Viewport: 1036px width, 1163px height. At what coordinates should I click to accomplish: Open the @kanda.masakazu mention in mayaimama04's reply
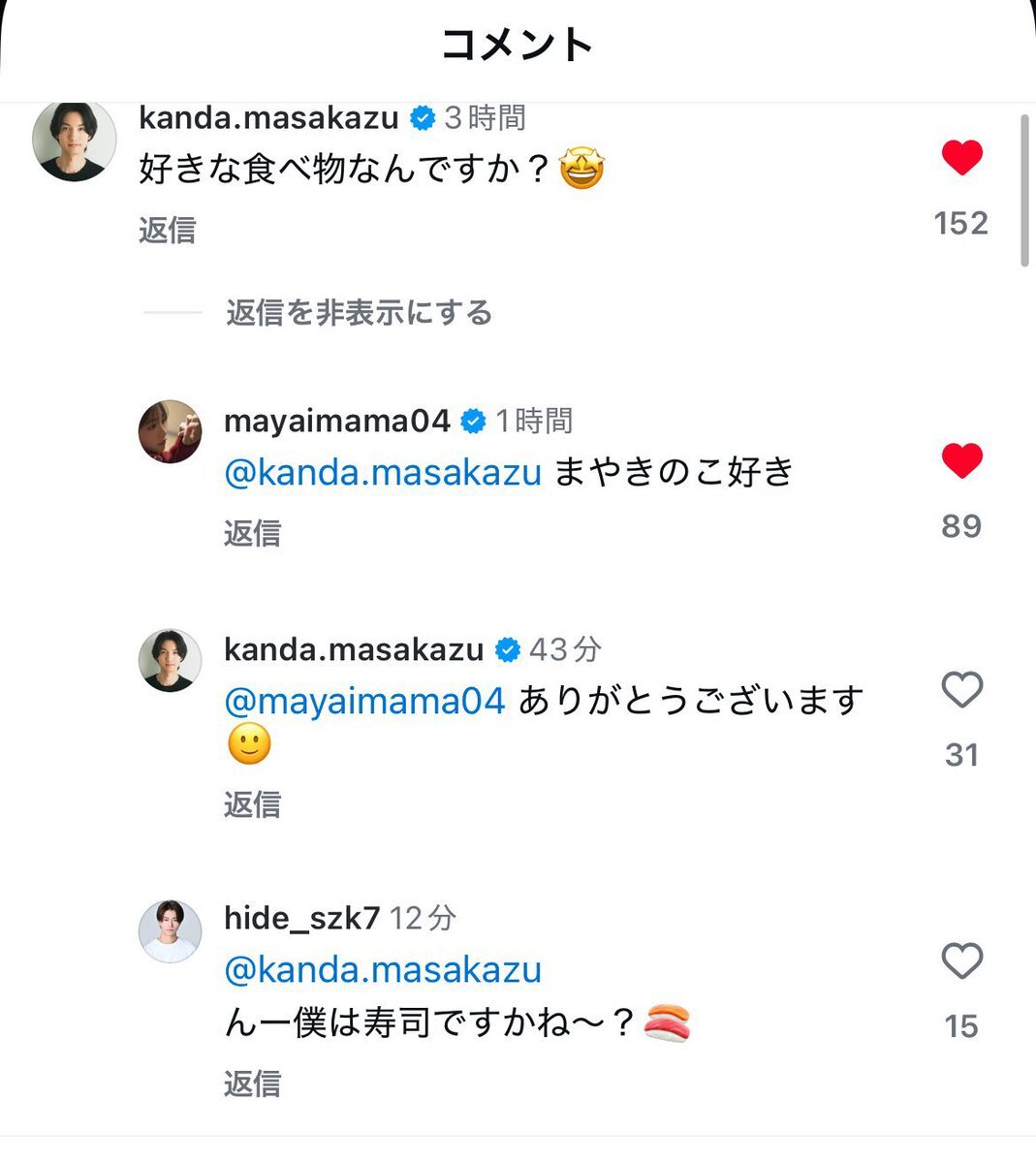point(383,473)
